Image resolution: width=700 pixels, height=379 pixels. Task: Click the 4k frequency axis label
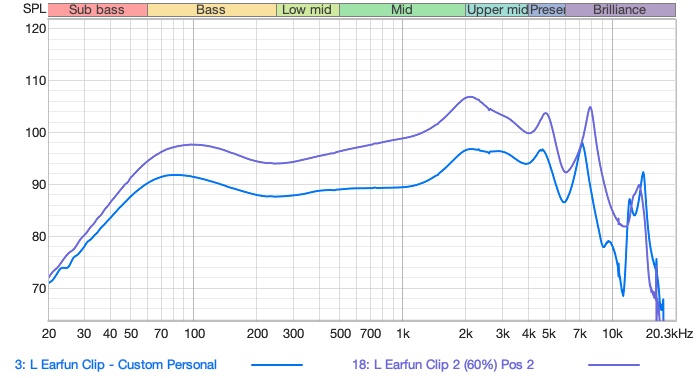(529, 333)
